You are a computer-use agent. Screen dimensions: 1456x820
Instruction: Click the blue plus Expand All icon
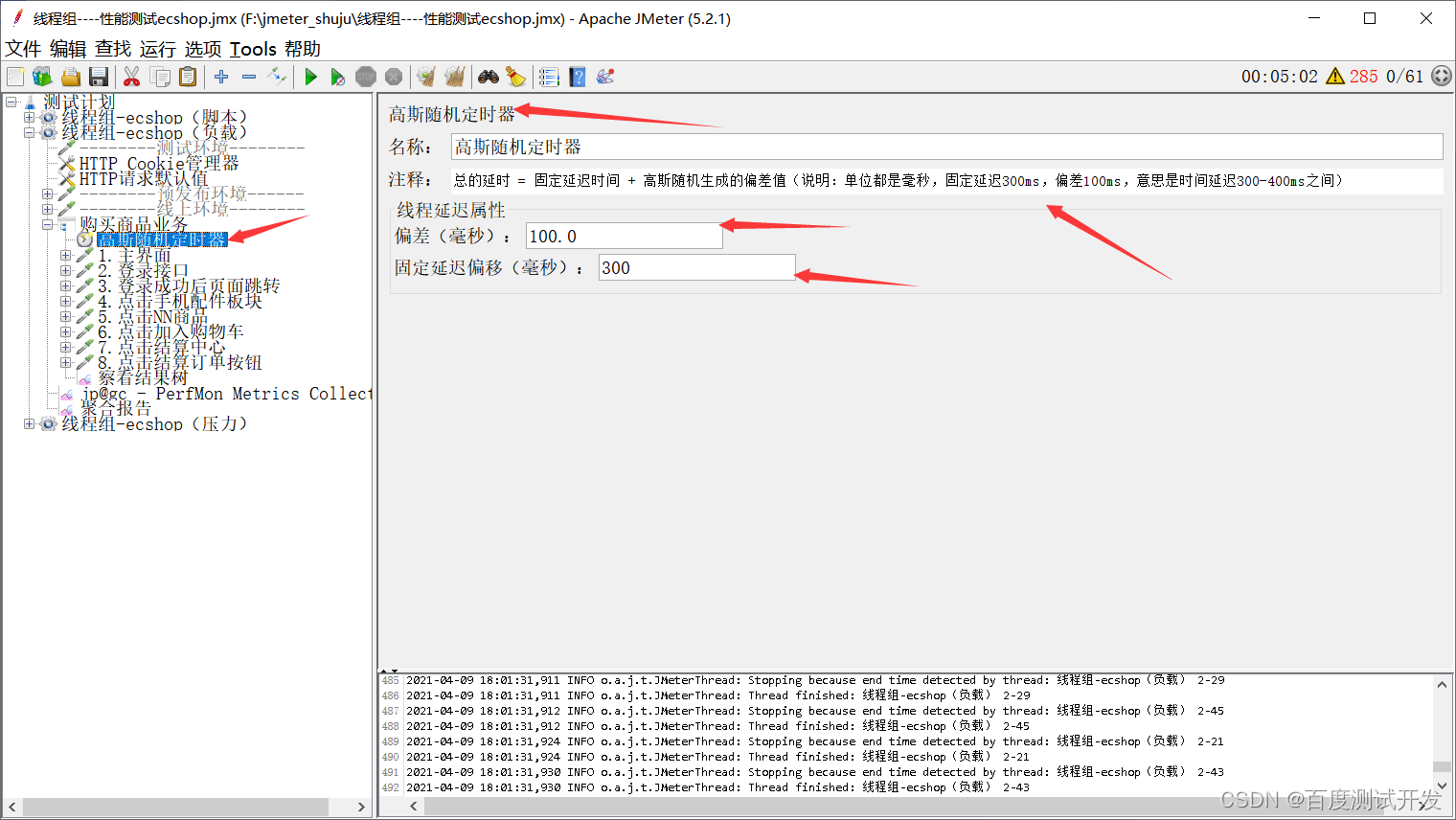pos(221,77)
